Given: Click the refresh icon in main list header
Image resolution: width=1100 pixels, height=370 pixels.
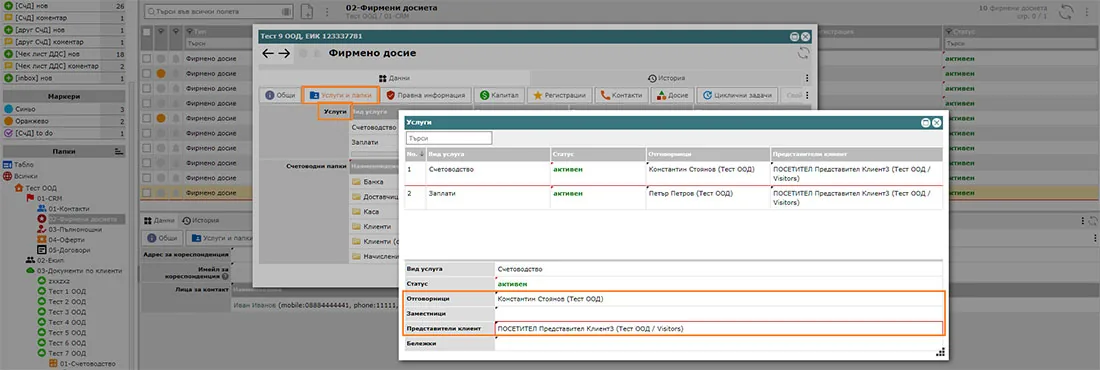Looking at the screenshot, I should 1066,11.
